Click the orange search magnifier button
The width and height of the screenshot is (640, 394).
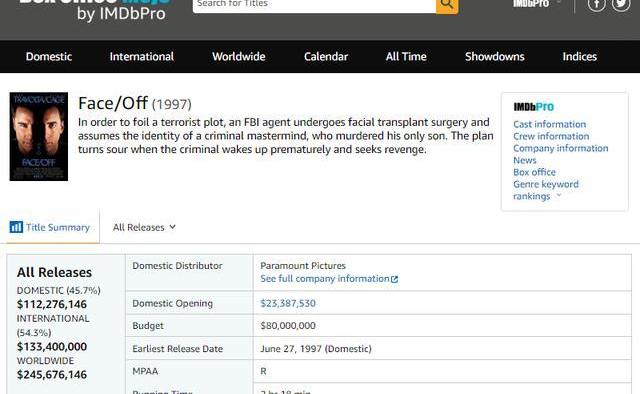coord(447,6)
